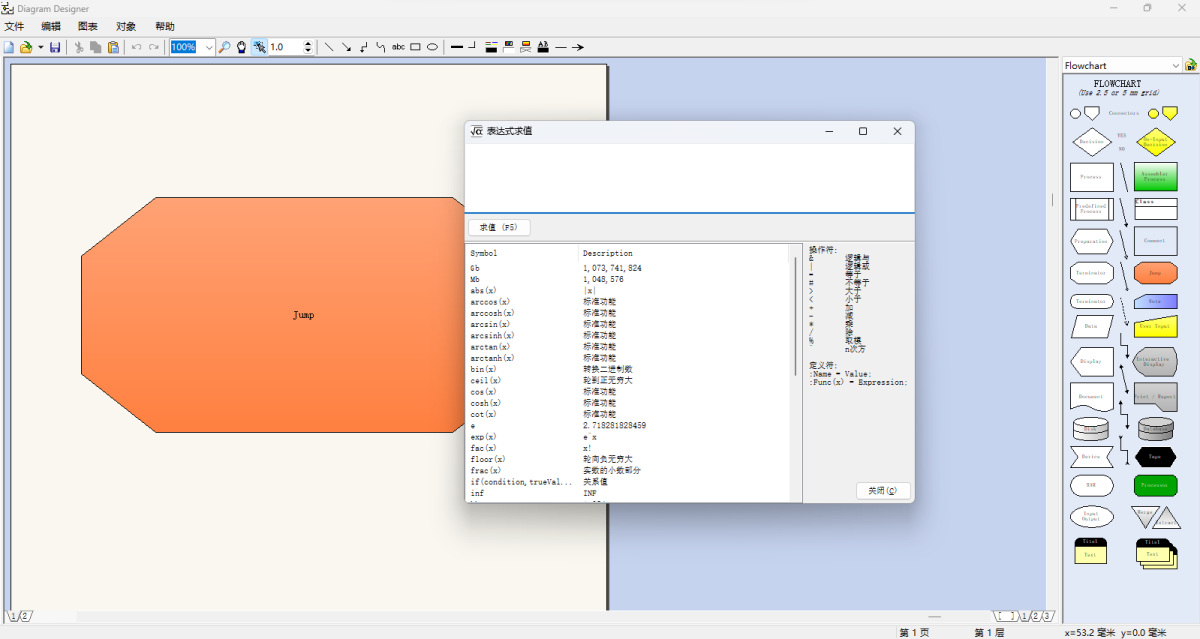
Task: Select the hand pan tool
Action: tap(241, 47)
